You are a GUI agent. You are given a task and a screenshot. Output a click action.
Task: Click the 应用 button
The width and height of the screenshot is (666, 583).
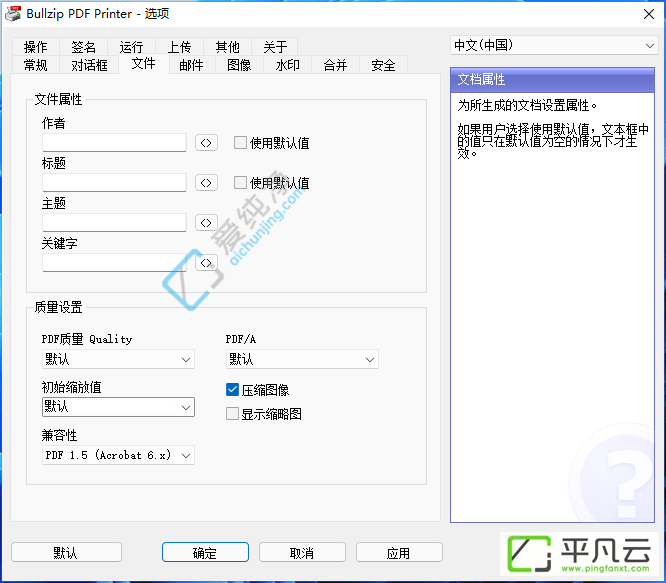(399, 552)
